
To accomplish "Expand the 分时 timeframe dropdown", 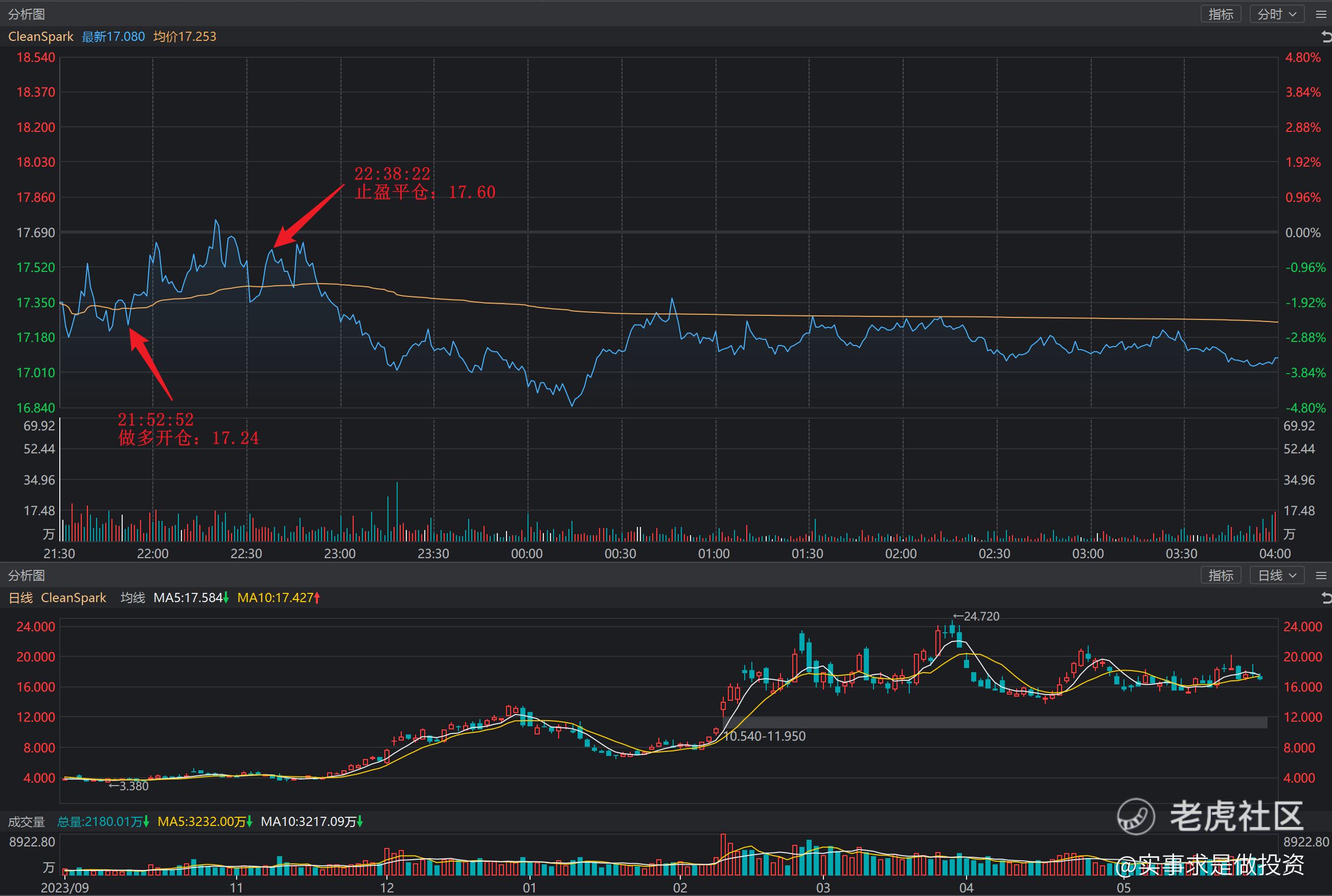I will pos(1277,14).
